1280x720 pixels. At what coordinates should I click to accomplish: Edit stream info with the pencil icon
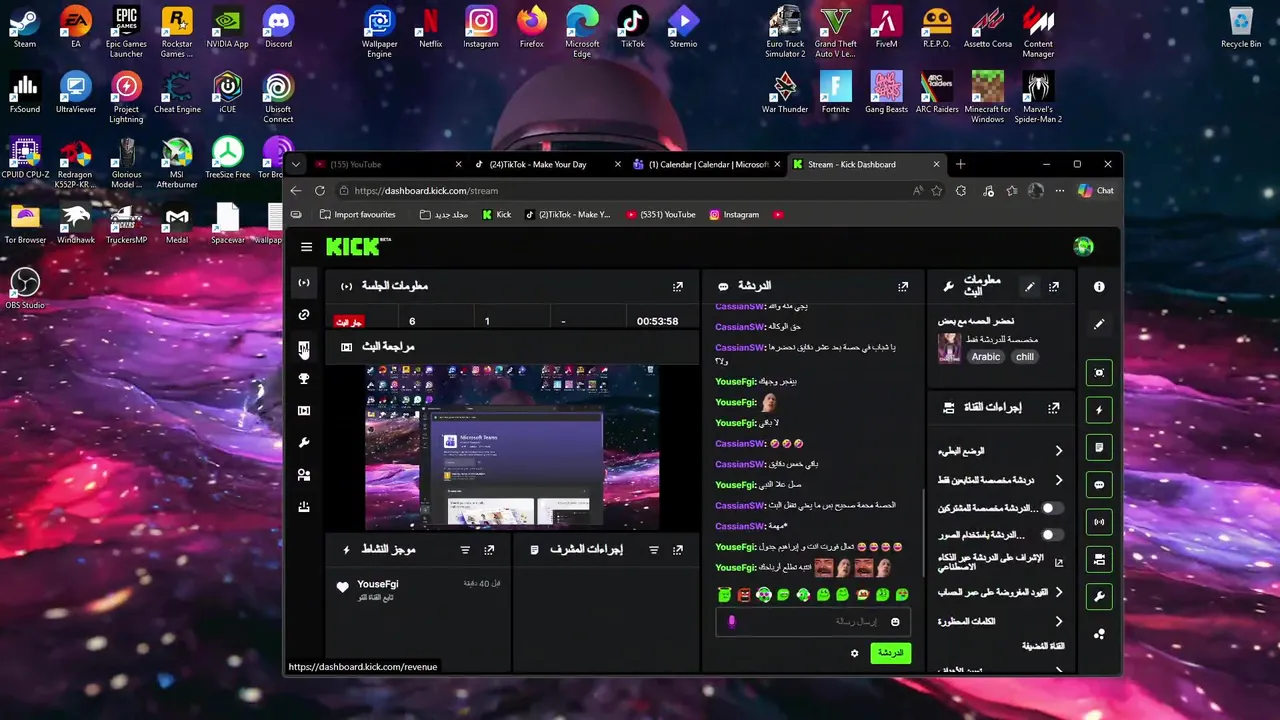click(x=1029, y=286)
